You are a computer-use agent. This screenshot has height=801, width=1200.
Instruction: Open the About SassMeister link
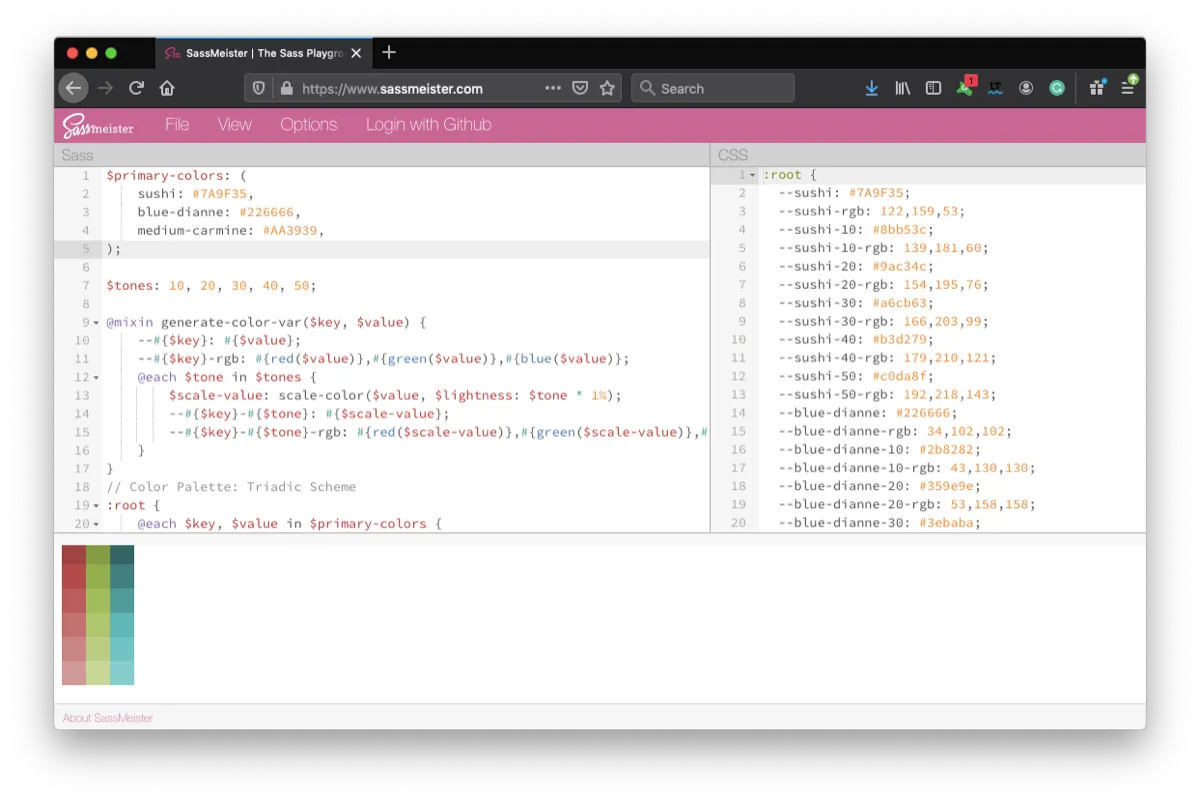coord(108,718)
